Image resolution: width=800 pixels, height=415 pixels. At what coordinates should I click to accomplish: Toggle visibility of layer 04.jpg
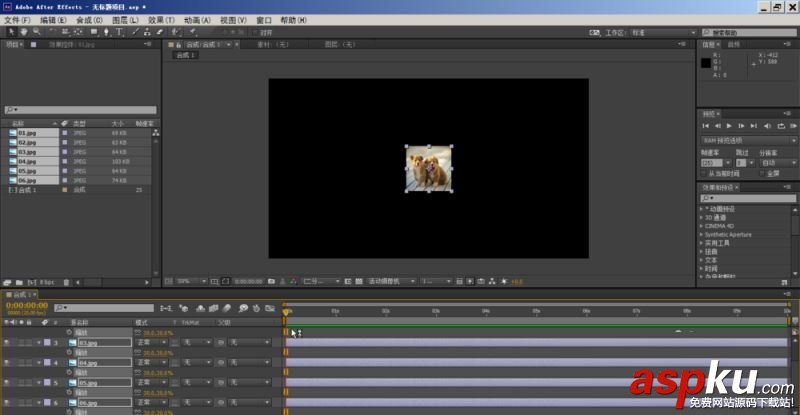(7, 362)
